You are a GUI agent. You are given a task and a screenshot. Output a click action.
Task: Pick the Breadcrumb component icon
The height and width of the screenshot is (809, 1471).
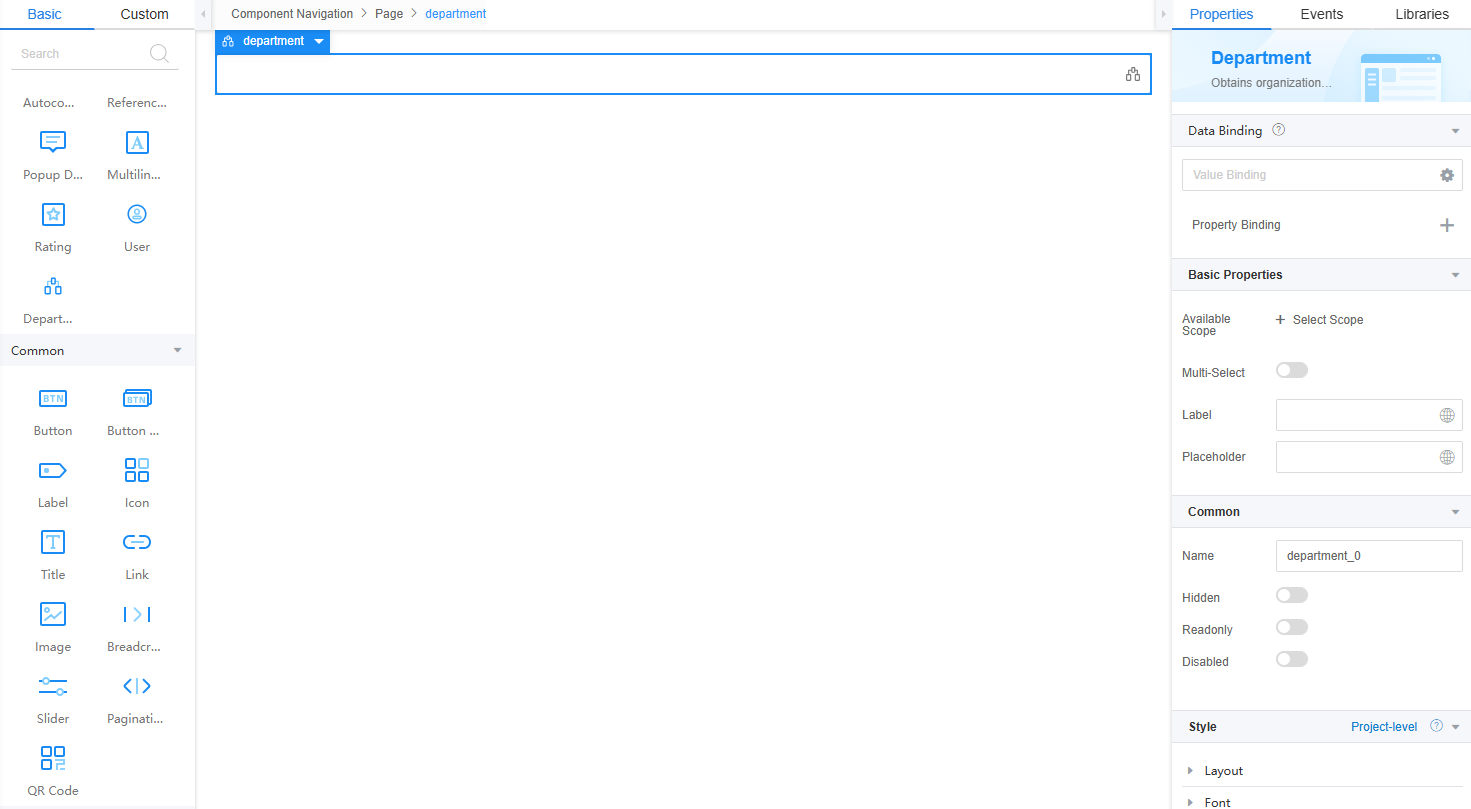[x=137, y=614]
